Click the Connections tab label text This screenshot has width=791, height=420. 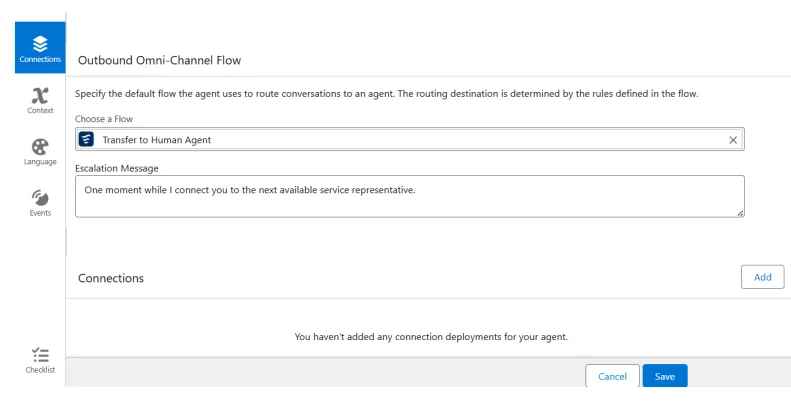pyautogui.click(x=40, y=59)
